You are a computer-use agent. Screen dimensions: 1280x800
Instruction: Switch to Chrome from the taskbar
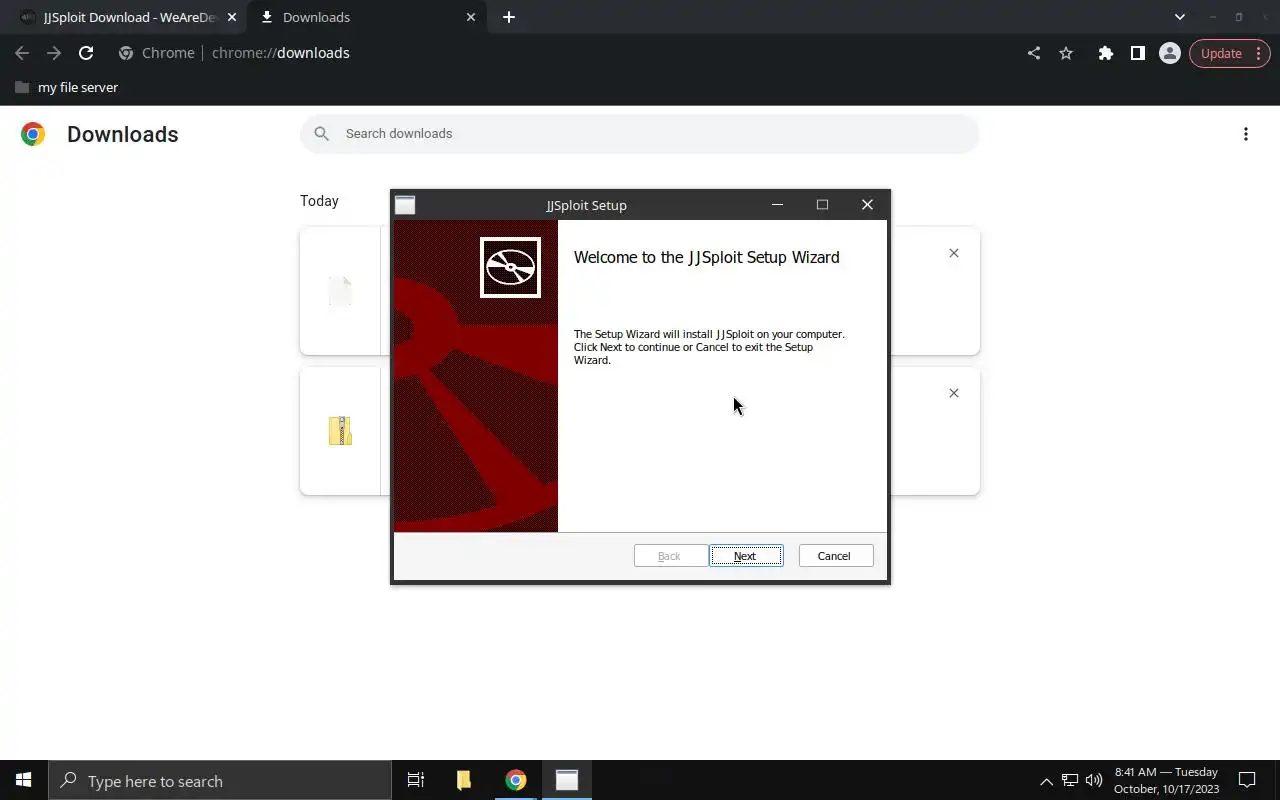[516, 781]
